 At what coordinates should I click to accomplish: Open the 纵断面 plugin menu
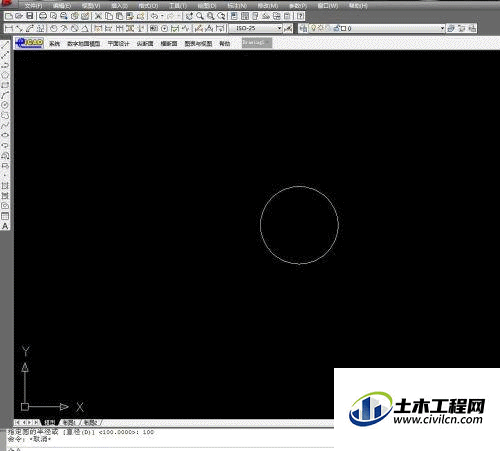point(145,43)
